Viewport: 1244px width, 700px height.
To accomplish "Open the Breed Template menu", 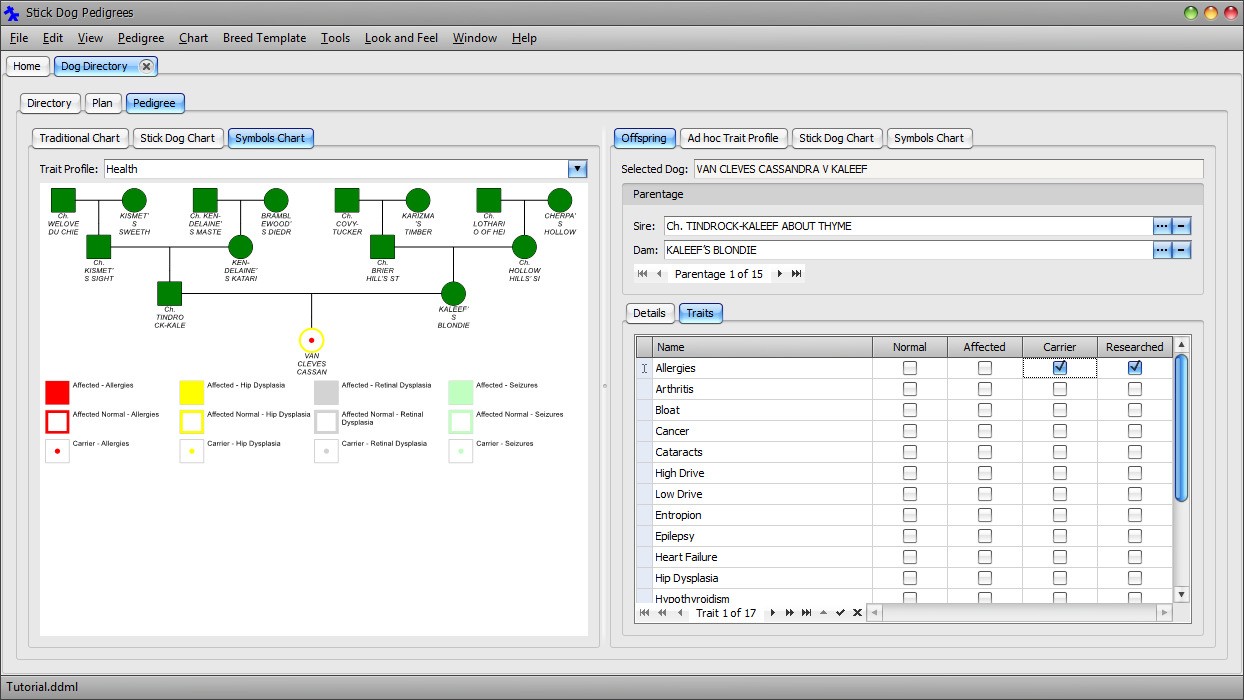I will (264, 38).
